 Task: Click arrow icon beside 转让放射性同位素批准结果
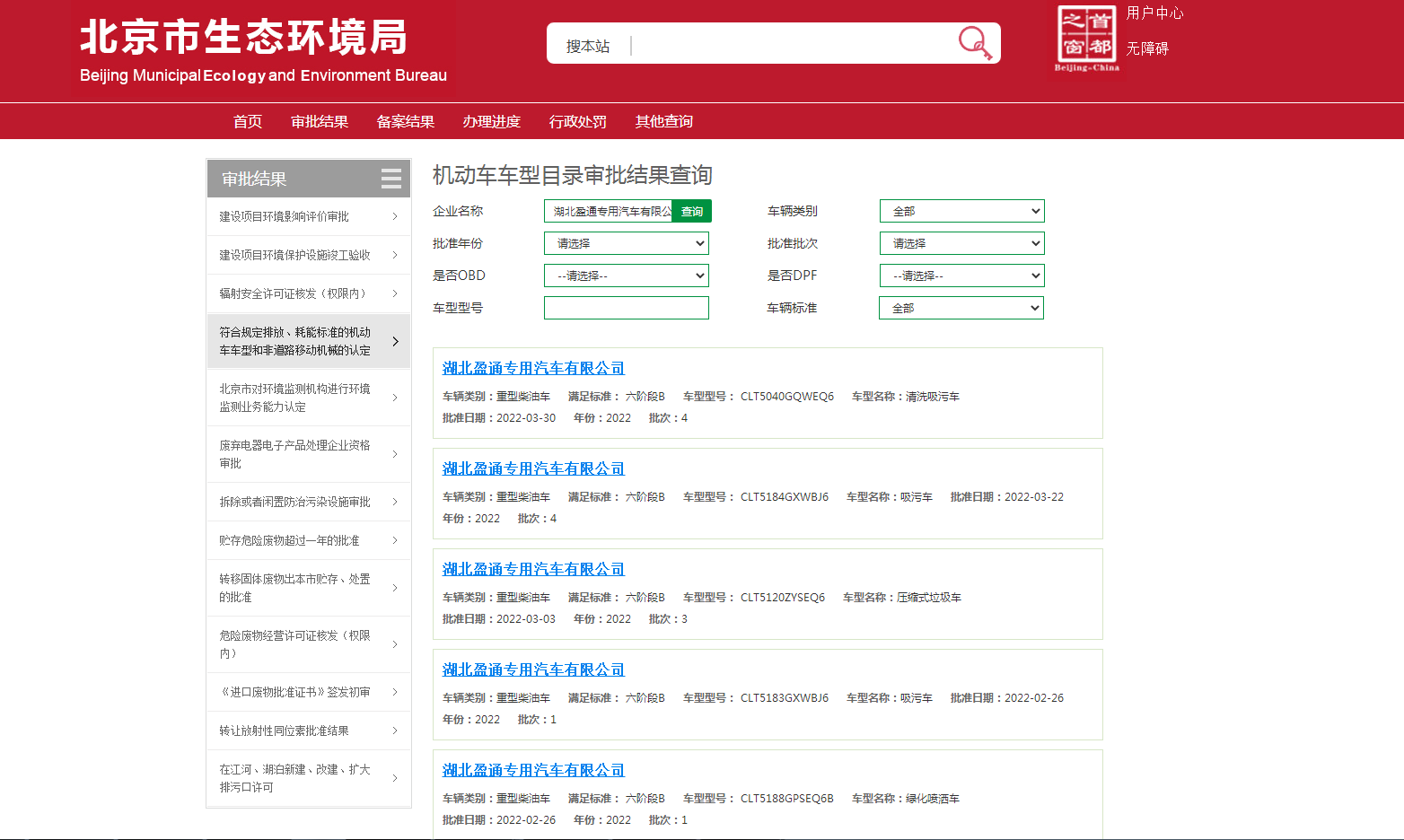395,731
